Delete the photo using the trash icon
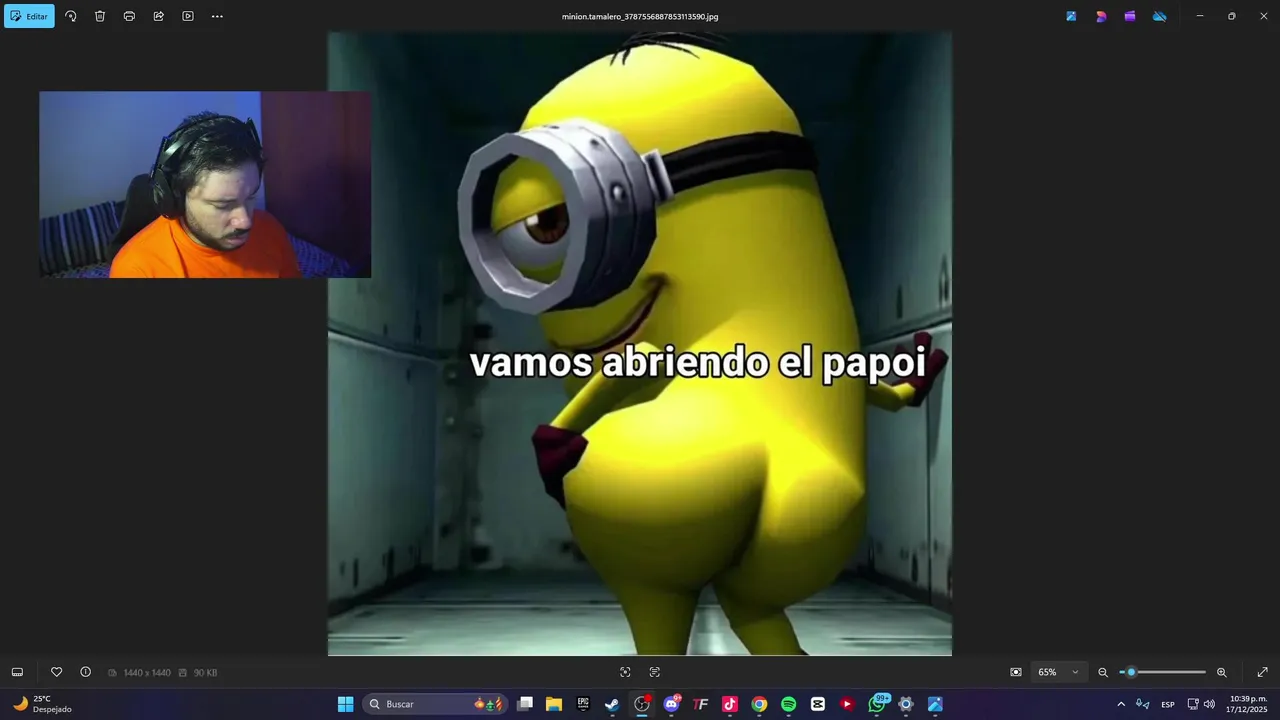Screen dimensions: 1280x720 point(100,16)
